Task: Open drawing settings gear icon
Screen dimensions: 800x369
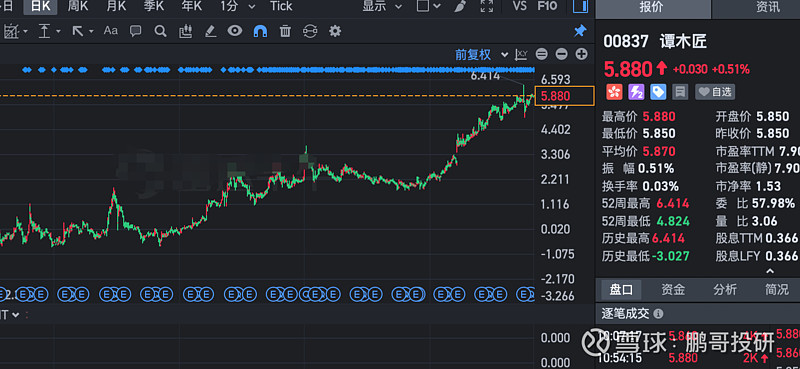Action: click(335, 32)
